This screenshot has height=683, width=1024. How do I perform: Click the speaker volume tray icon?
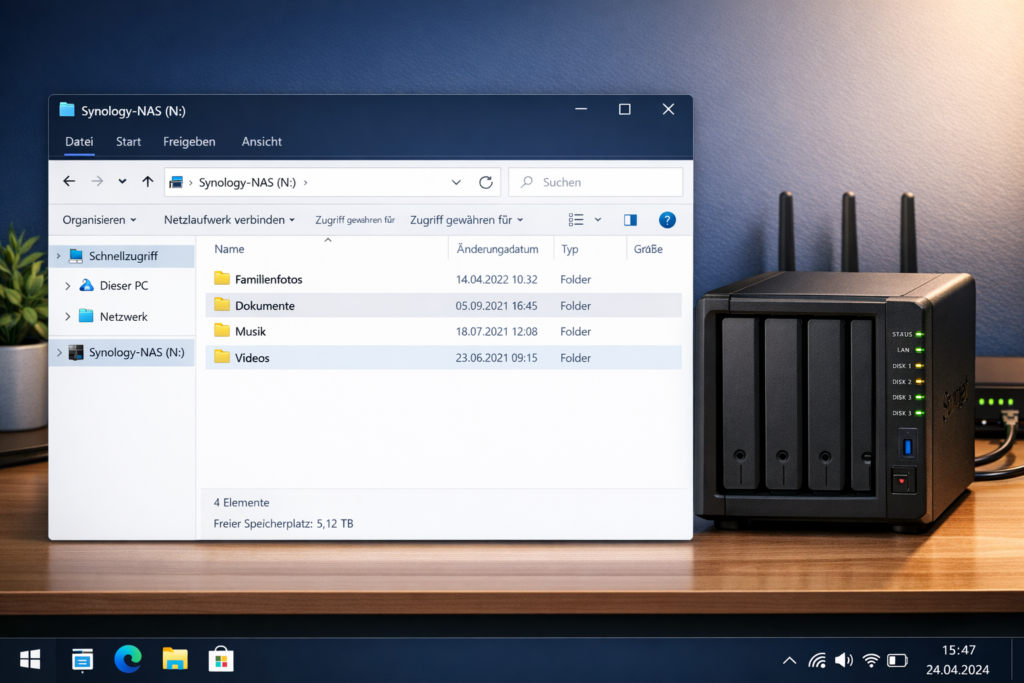[x=844, y=660]
